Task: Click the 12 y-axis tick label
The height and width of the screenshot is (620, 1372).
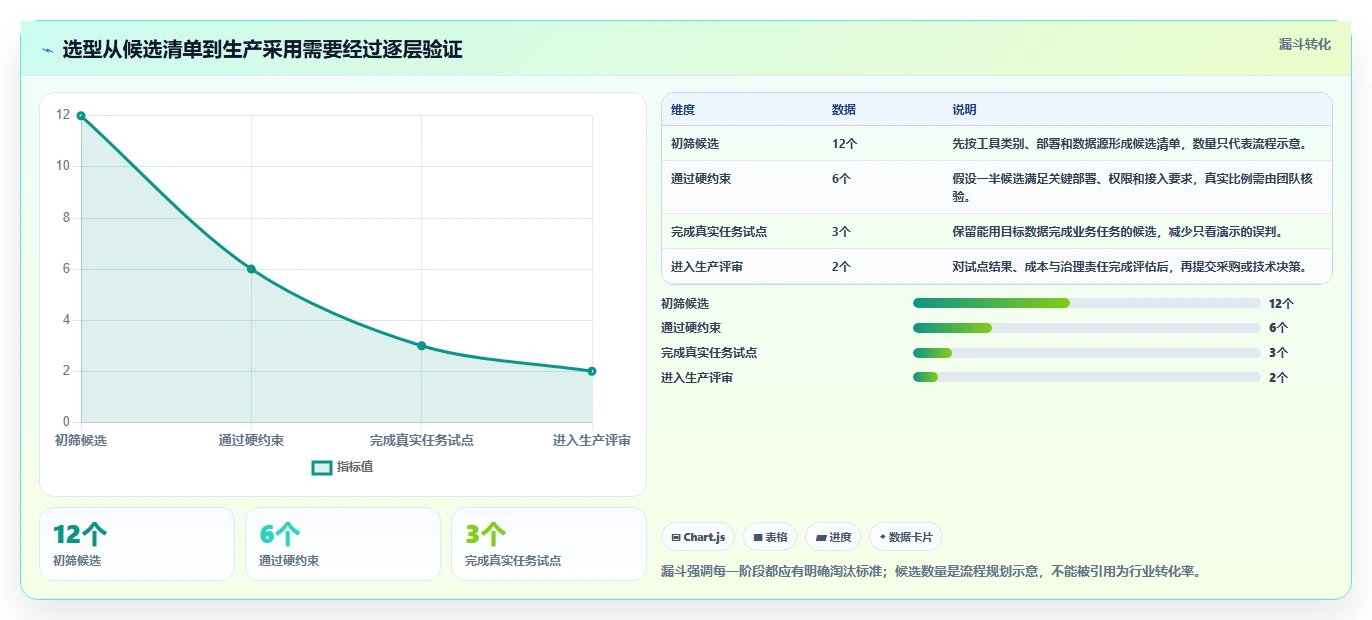Action: coord(63,115)
